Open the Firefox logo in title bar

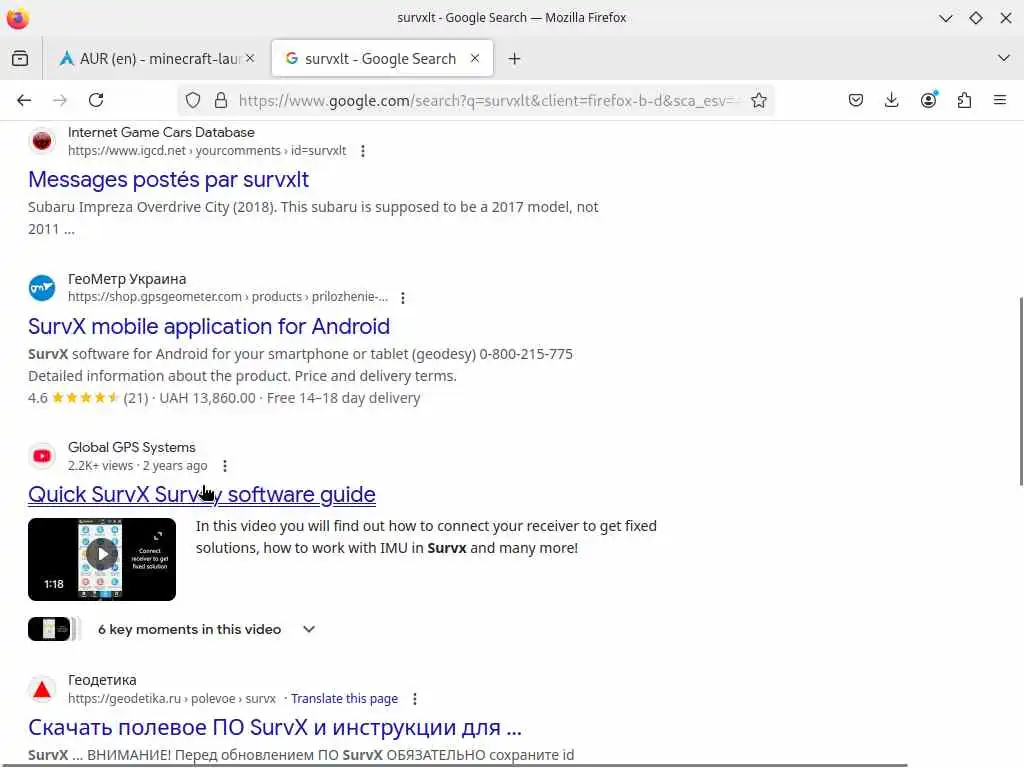pyautogui.click(x=18, y=18)
